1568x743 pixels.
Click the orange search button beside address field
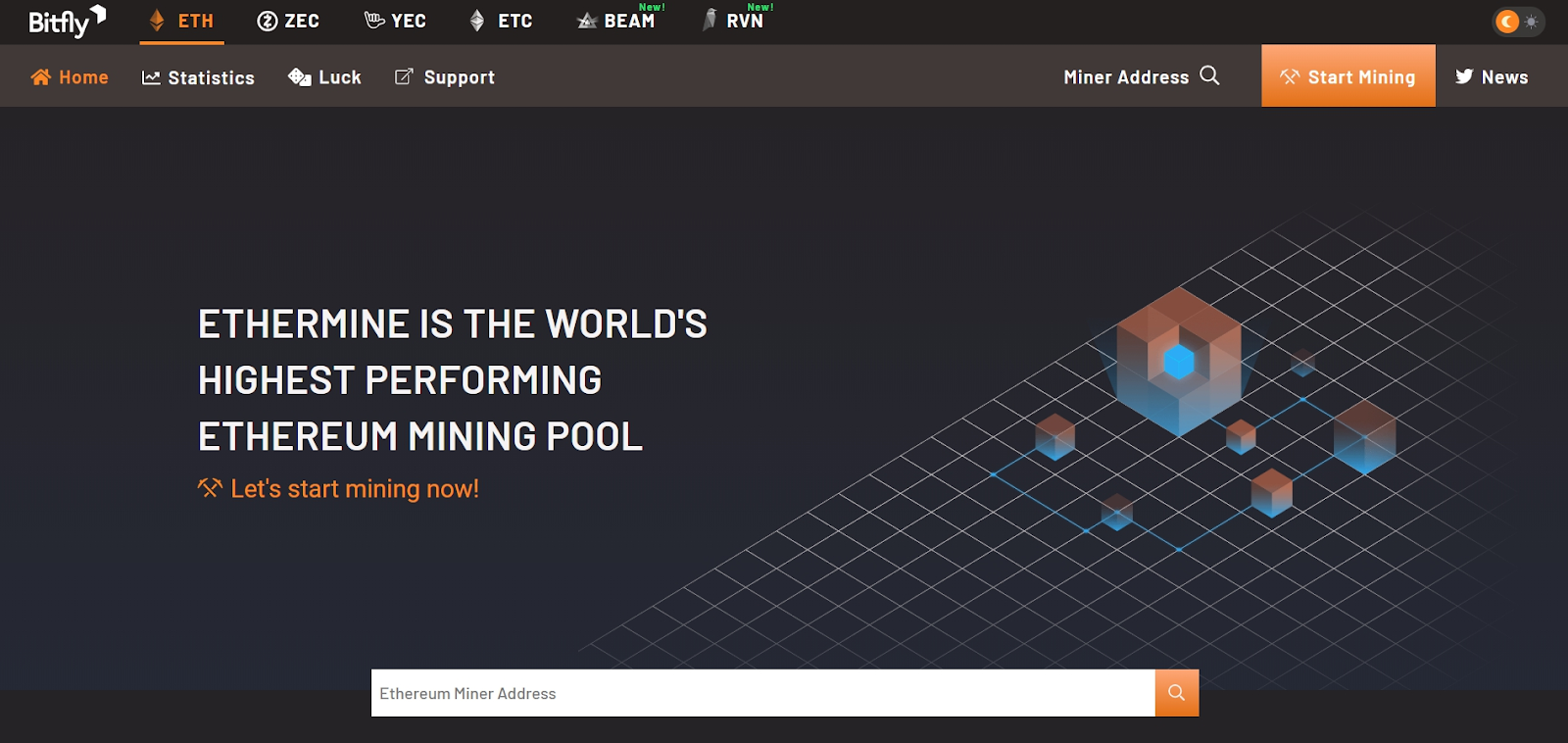1177,693
